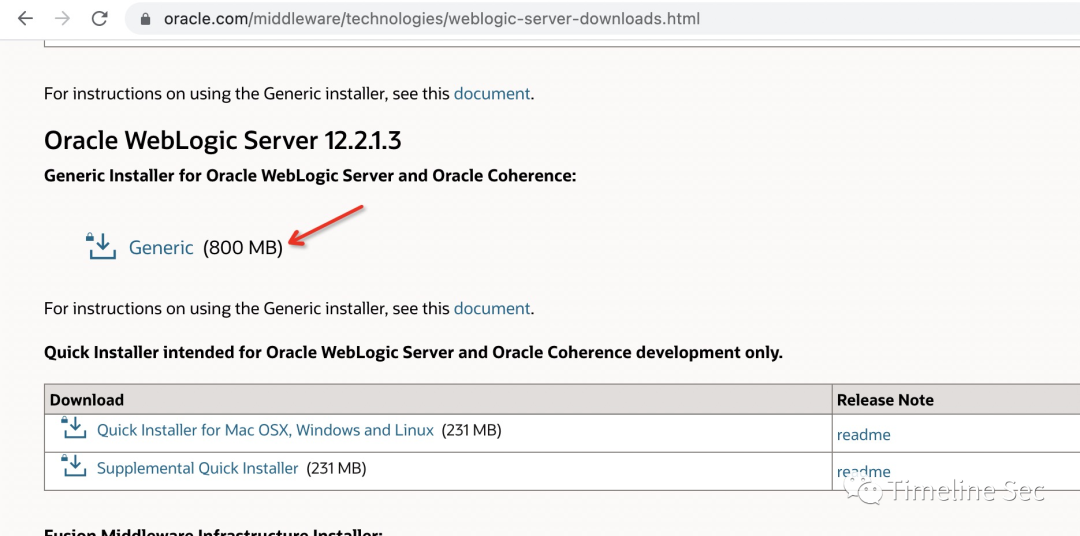This screenshot has height=536, width=1080.
Task: Select the (231 MB) text beside Quick Installer for Mac OSX
Action: [471, 431]
